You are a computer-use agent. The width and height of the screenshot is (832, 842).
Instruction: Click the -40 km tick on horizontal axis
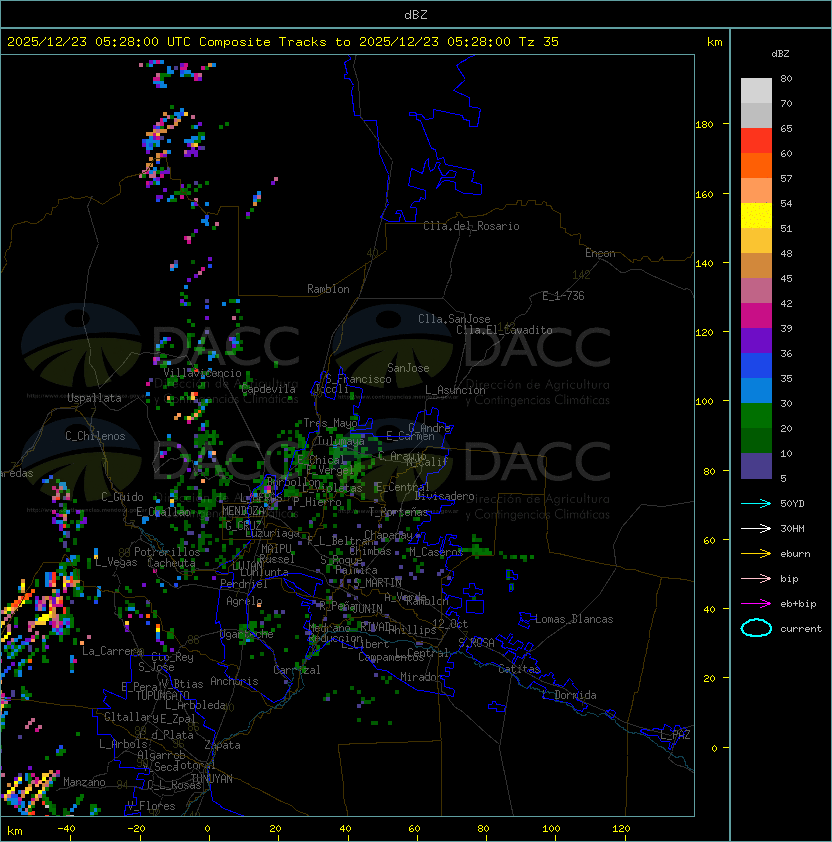coord(66,829)
